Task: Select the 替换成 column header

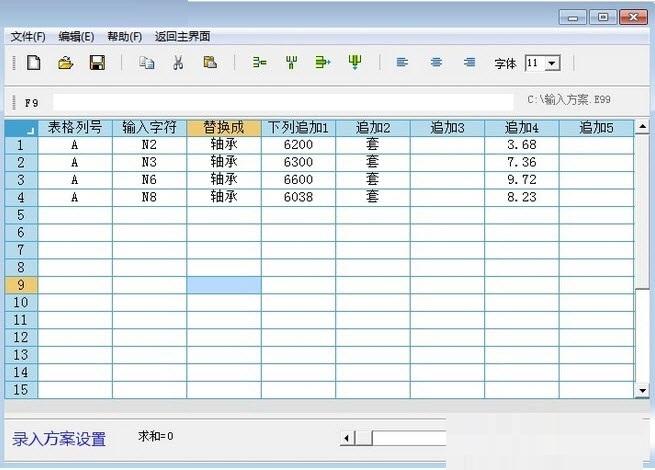Action: click(224, 128)
